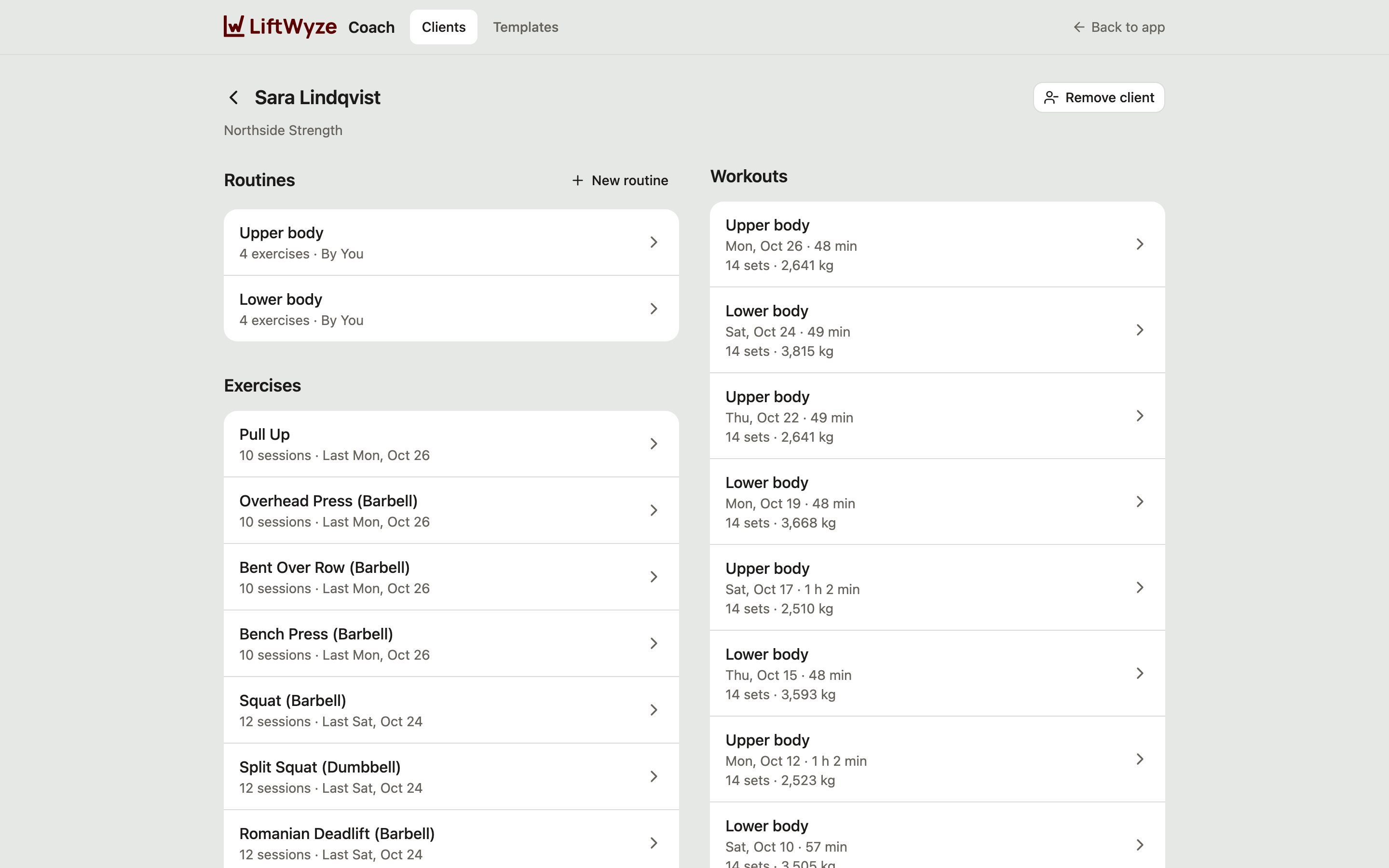Select the Lower body routine title
The height and width of the screenshot is (868, 1389).
[281, 299]
